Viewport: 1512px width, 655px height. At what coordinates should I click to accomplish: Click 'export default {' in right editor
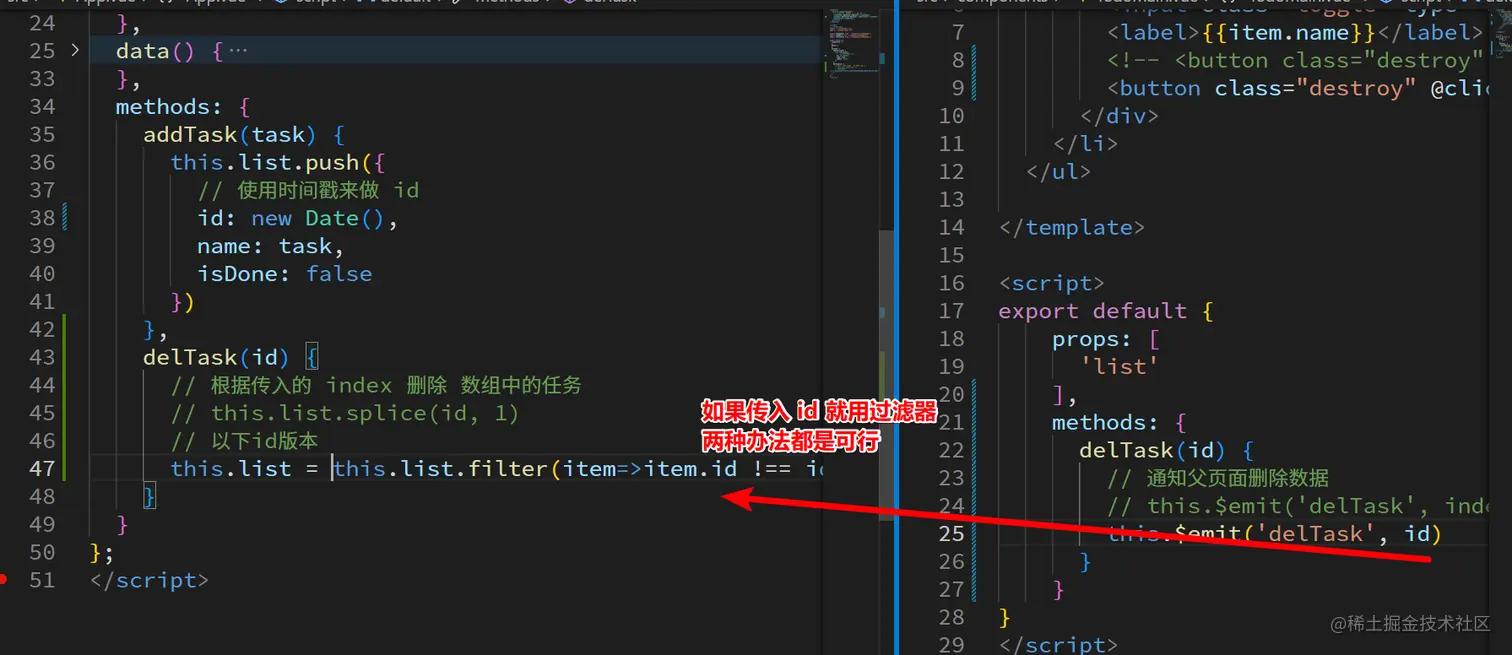pyautogui.click(x=1105, y=311)
